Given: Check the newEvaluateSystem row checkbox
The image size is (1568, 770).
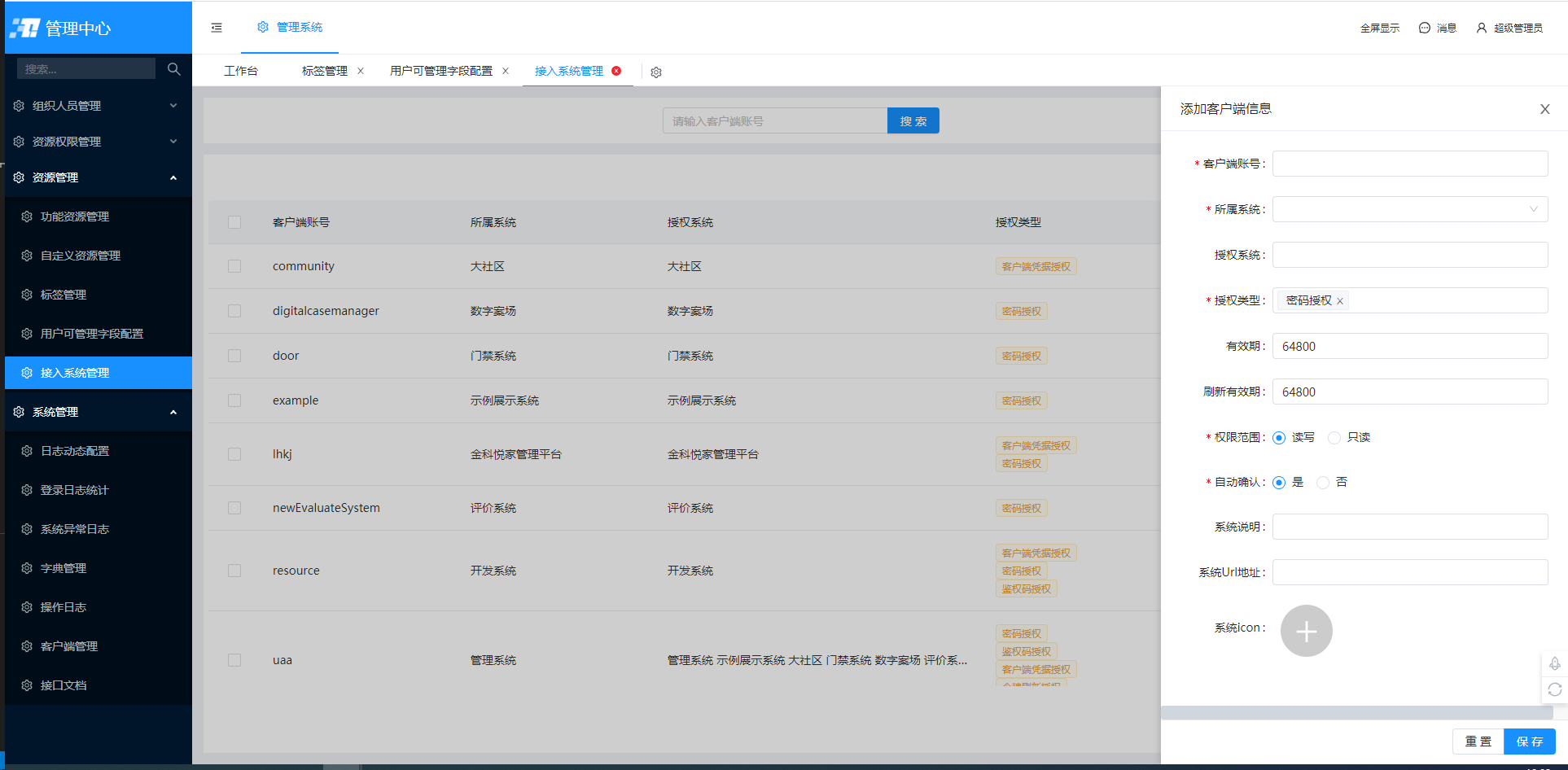Looking at the screenshot, I should click(x=234, y=508).
